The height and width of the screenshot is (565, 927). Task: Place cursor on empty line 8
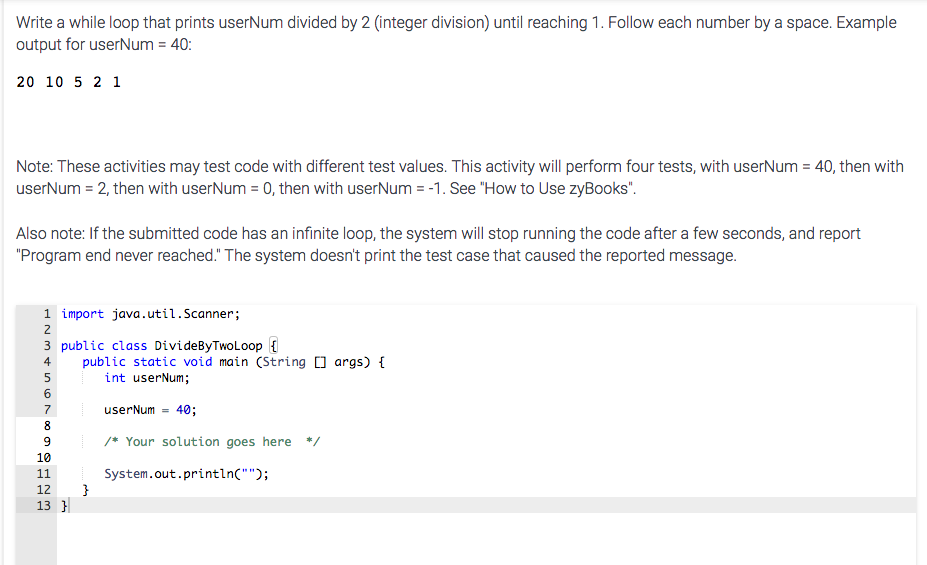point(486,426)
